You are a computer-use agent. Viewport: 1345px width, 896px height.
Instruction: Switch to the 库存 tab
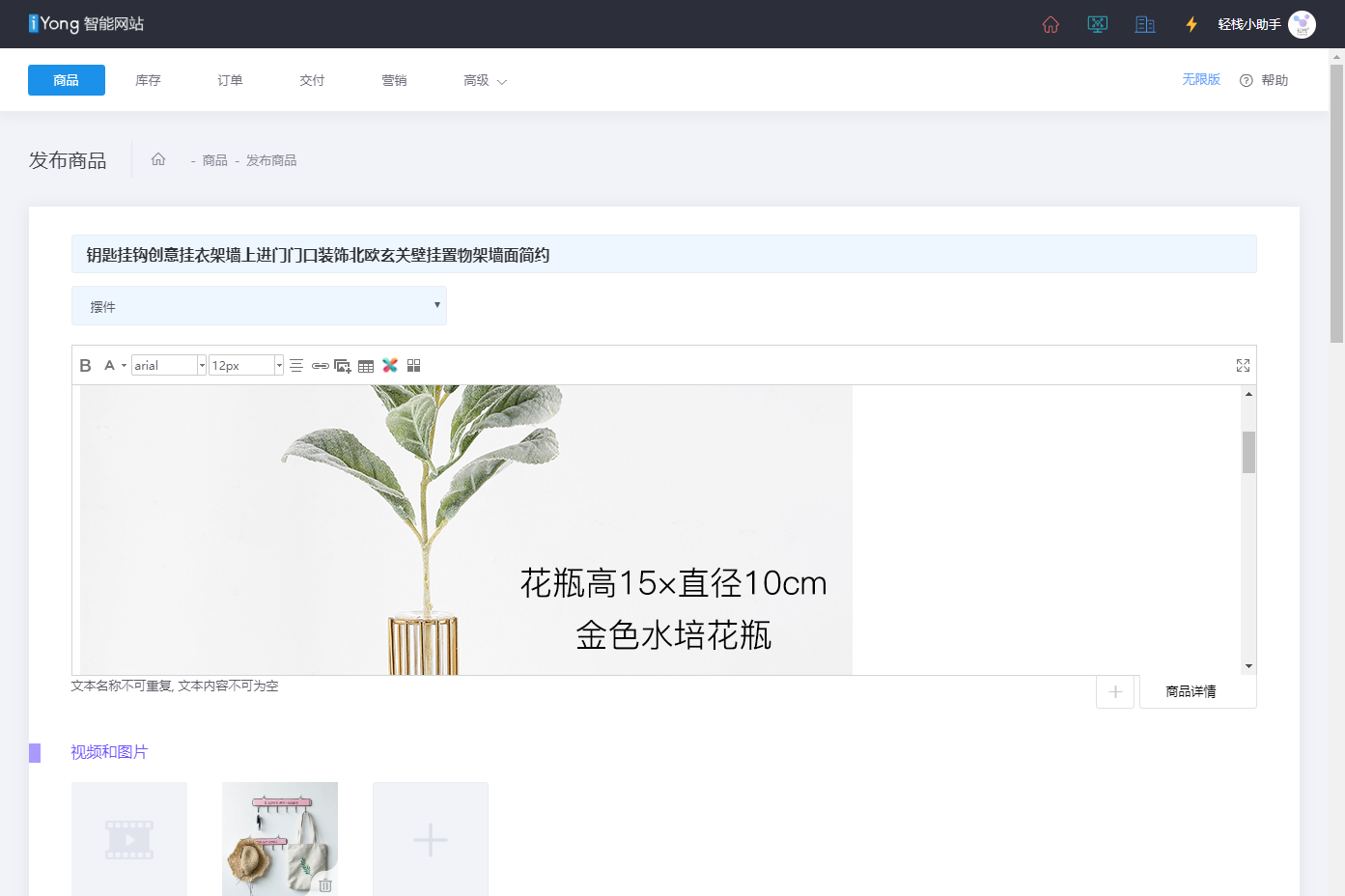pos(148,80)
